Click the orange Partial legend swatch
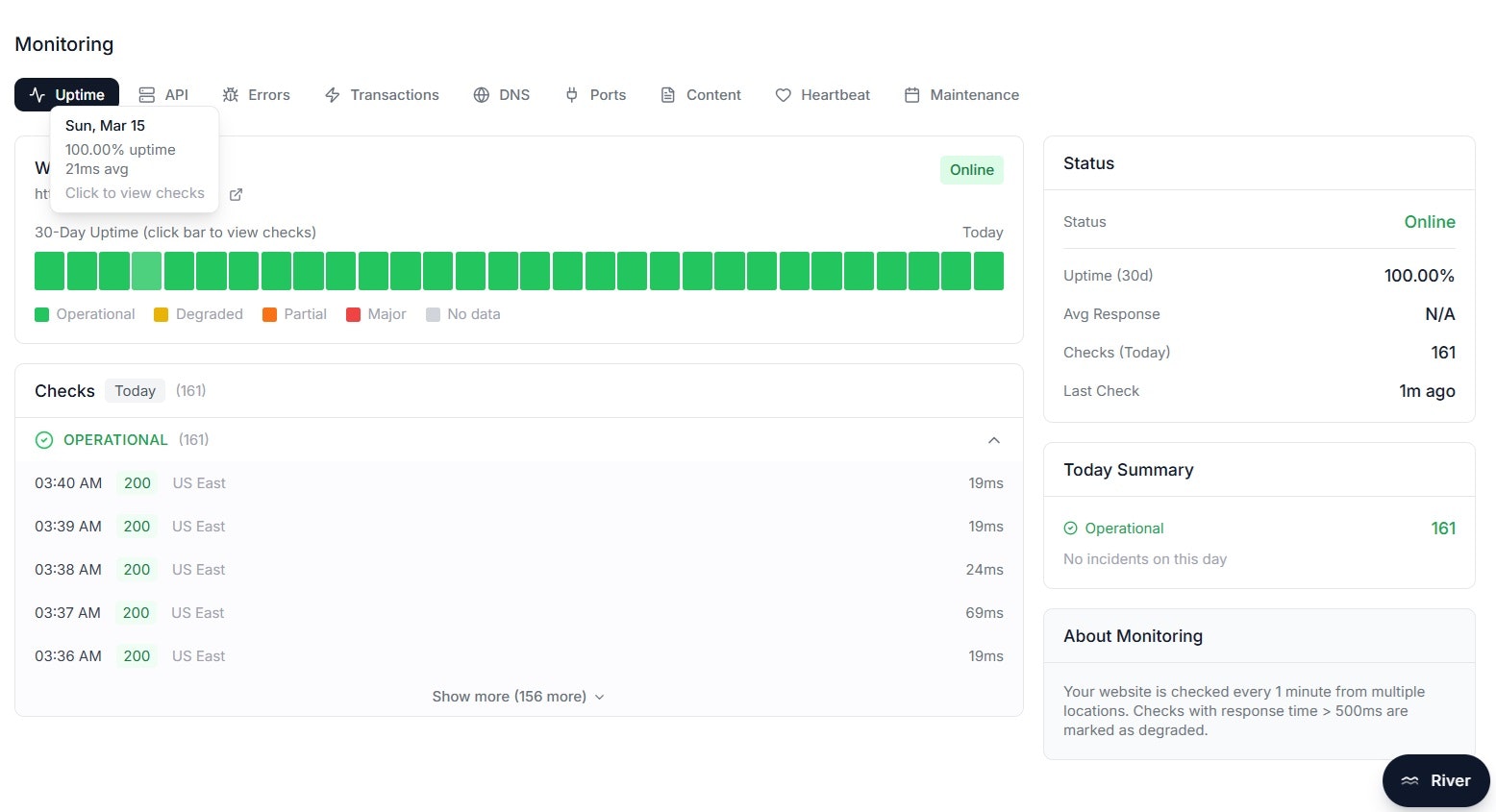The width and height of the screenshot is (1496, 812). 269,314
